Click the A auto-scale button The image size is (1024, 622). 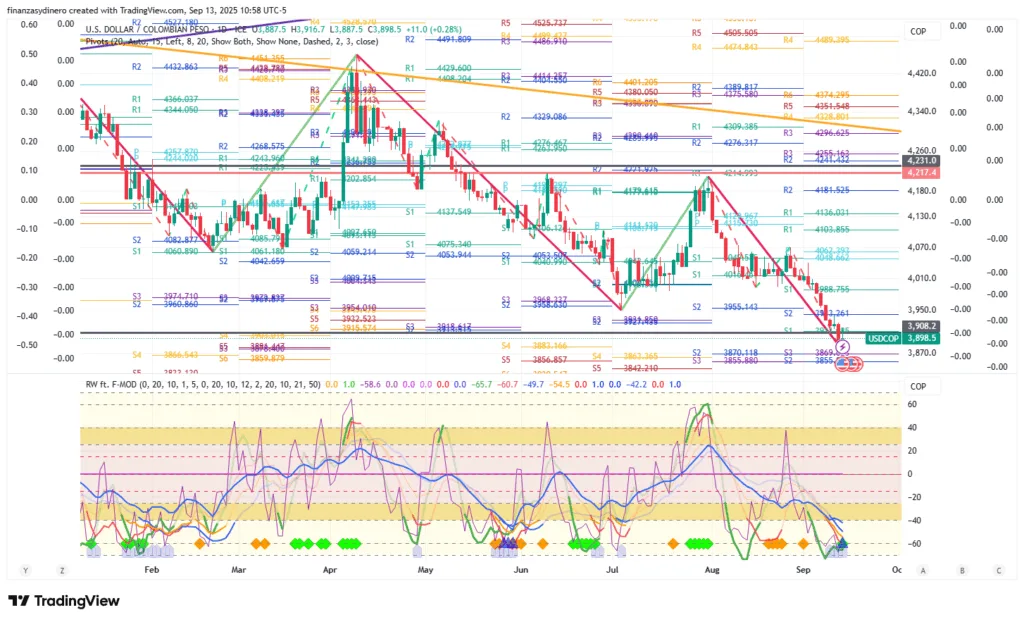[923, 570]
